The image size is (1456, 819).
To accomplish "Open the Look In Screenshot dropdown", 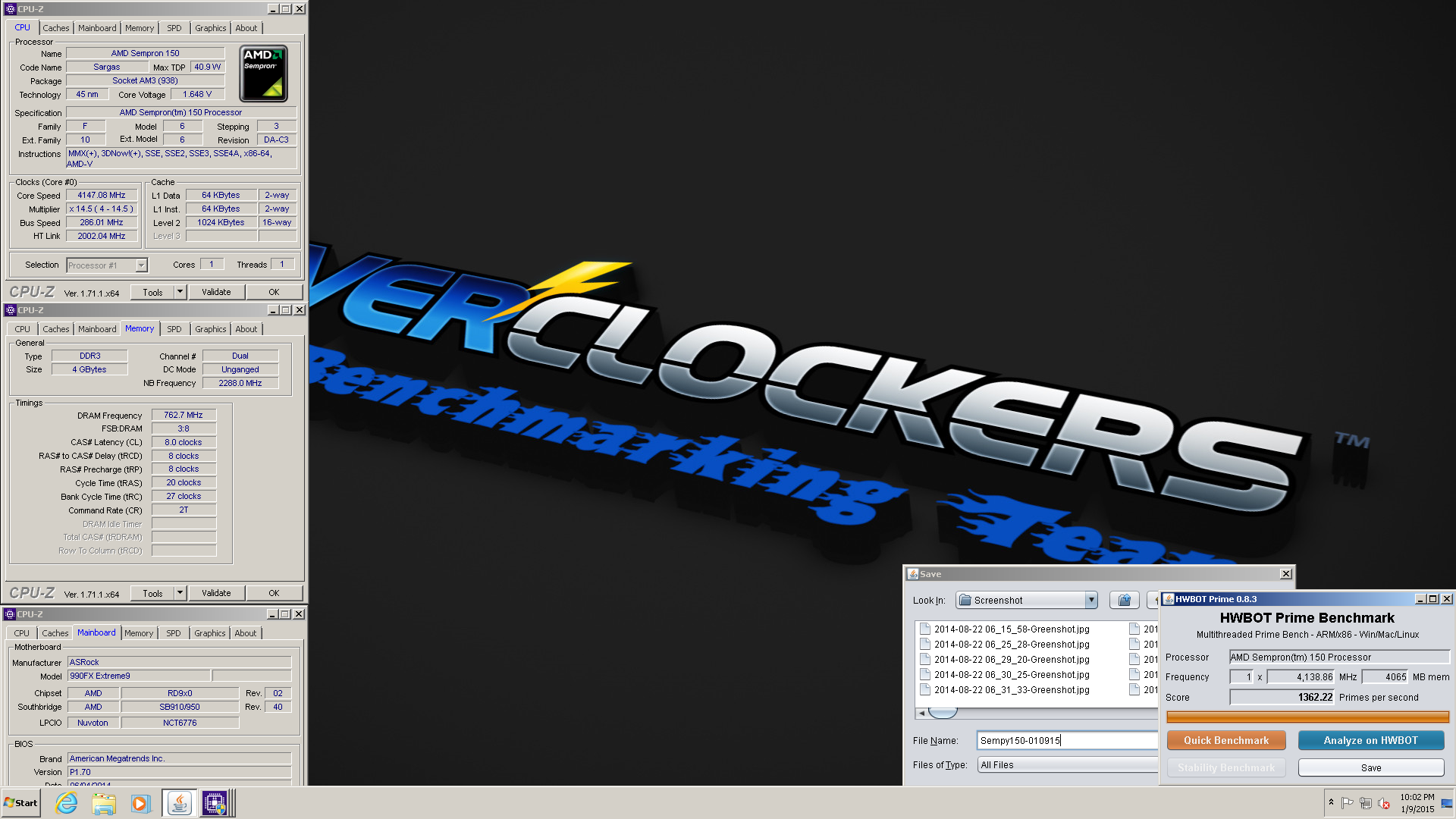I will pyautogui.click(x=1026, y=600).
